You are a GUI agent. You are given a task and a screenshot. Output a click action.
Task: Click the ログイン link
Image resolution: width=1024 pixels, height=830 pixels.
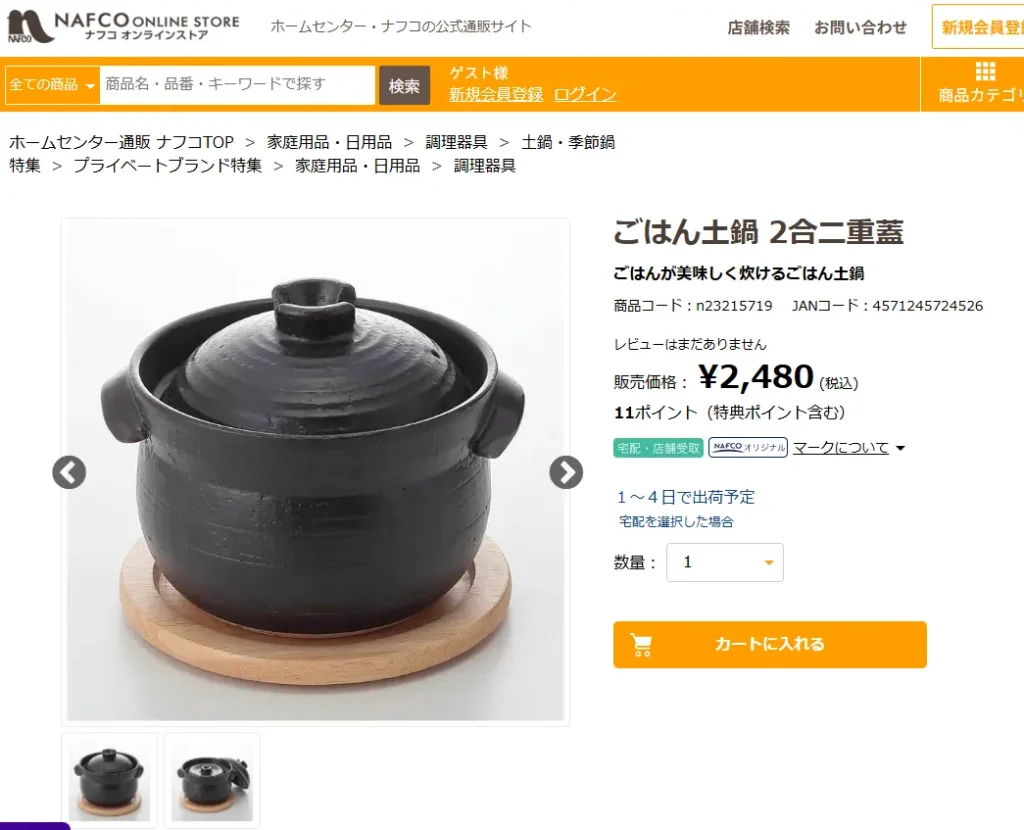point(585,95)
